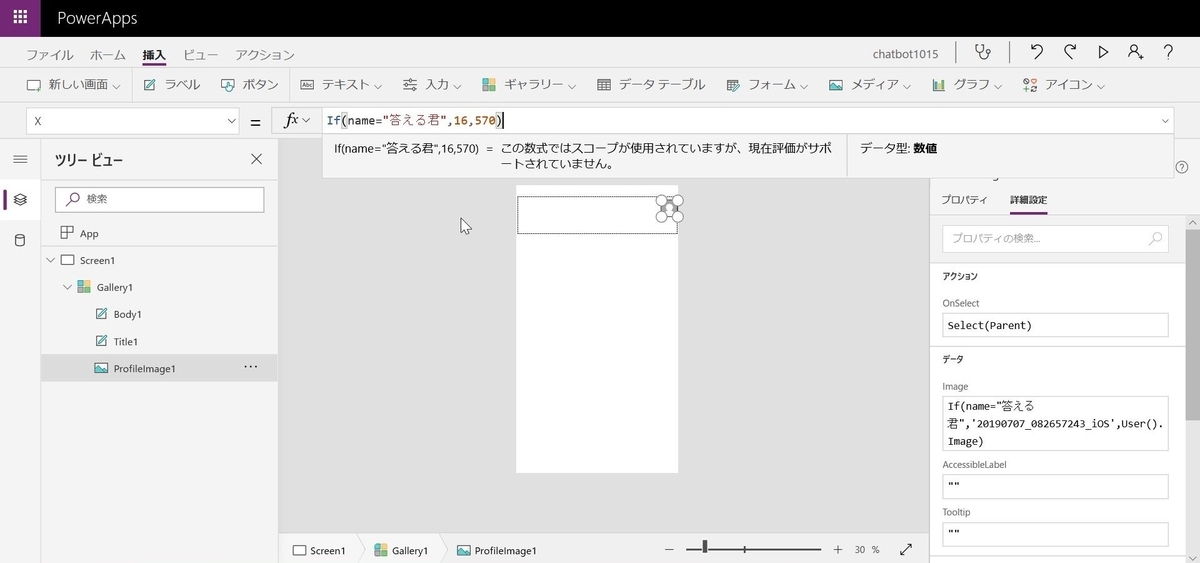
Task: Preview the app with play icon
Action: 1103,53
